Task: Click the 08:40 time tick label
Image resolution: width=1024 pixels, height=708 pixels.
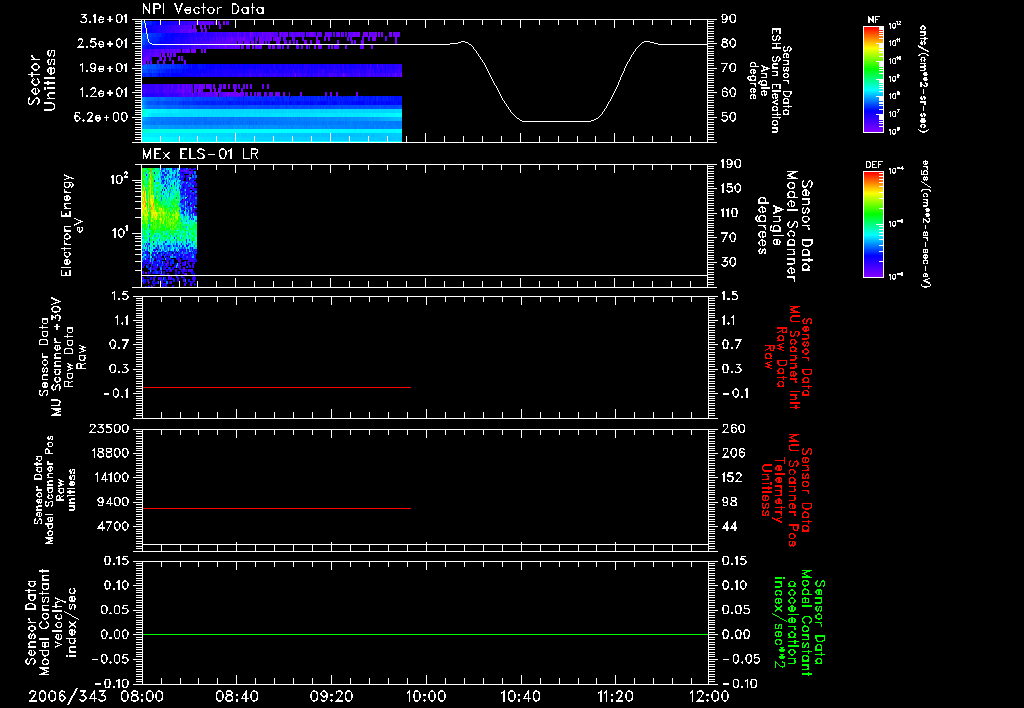Action: coord(236,696)
